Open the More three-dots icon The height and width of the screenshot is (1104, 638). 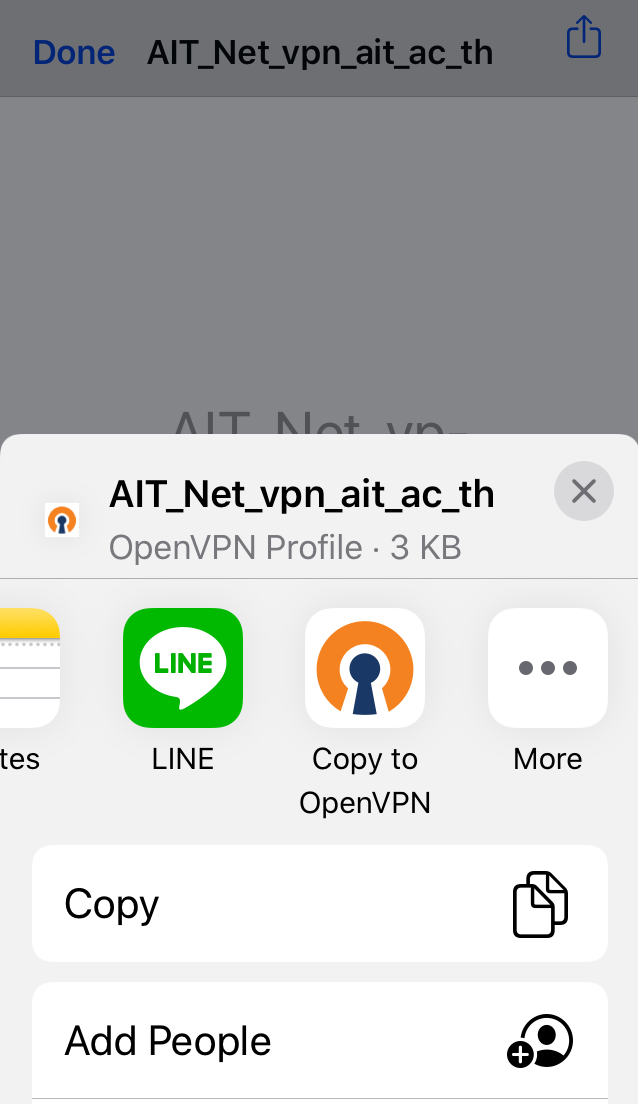[x=548, y=667]
